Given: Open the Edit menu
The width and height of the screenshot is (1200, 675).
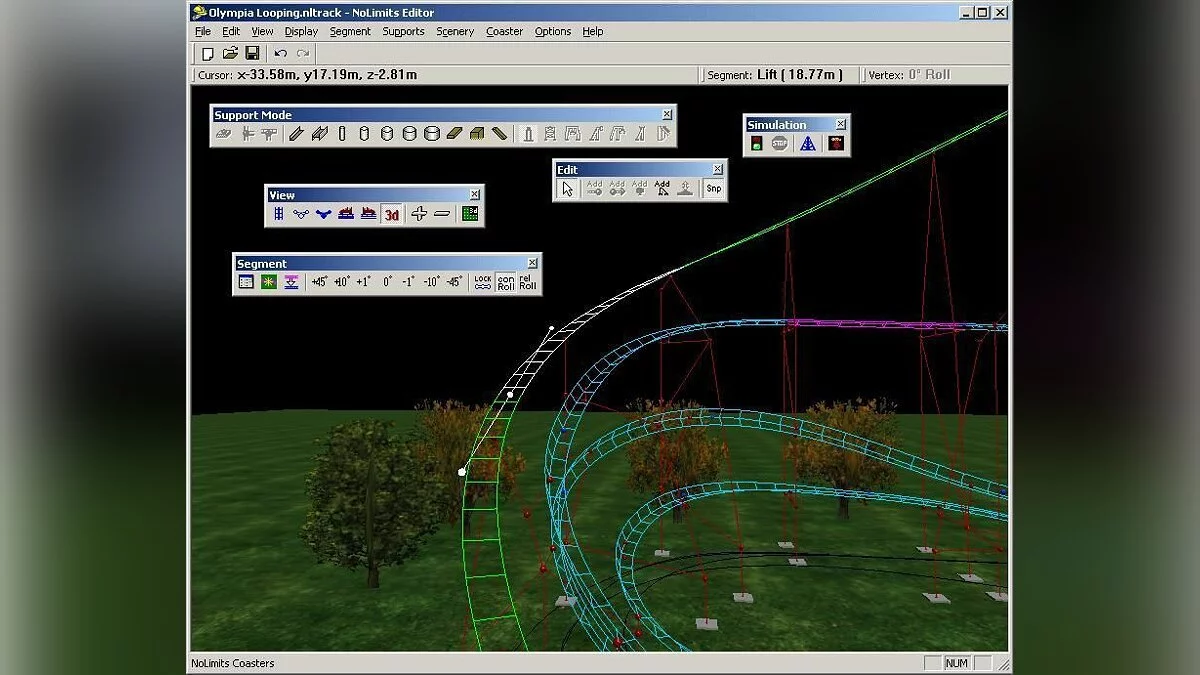Looking at the screenshot, I should coord(231,31).
